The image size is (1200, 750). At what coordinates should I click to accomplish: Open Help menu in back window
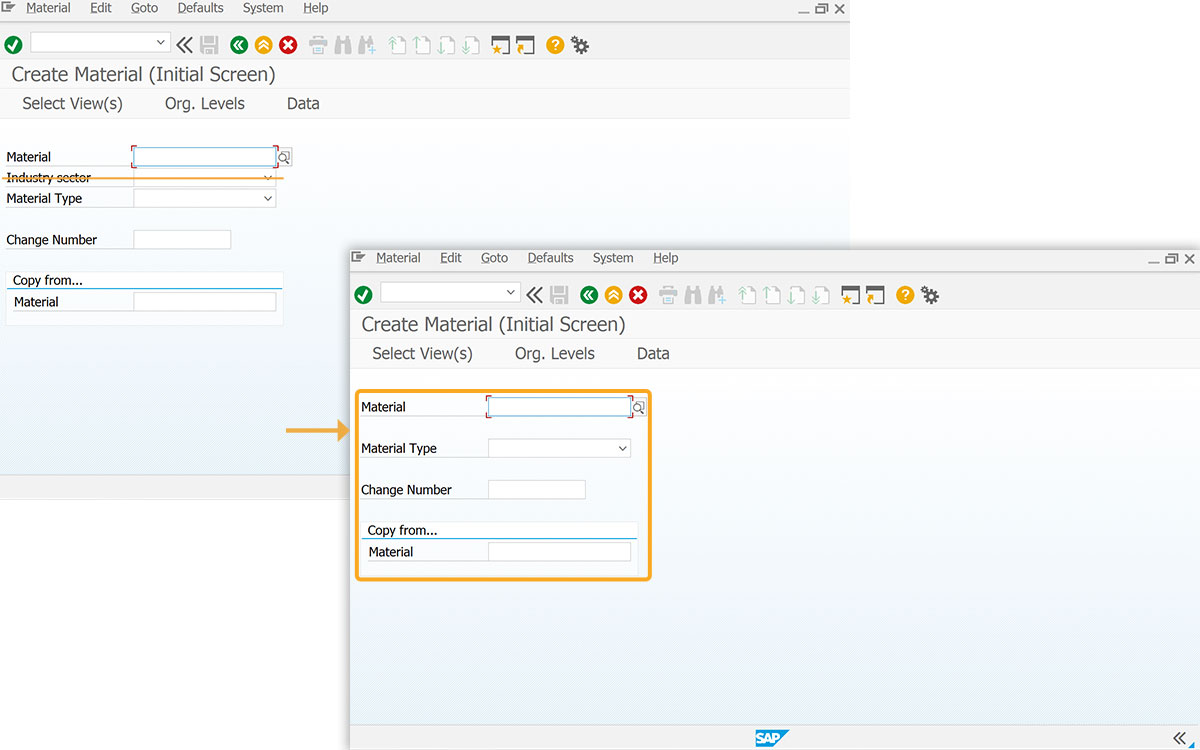pyautogui.click(x=316, y=8)
